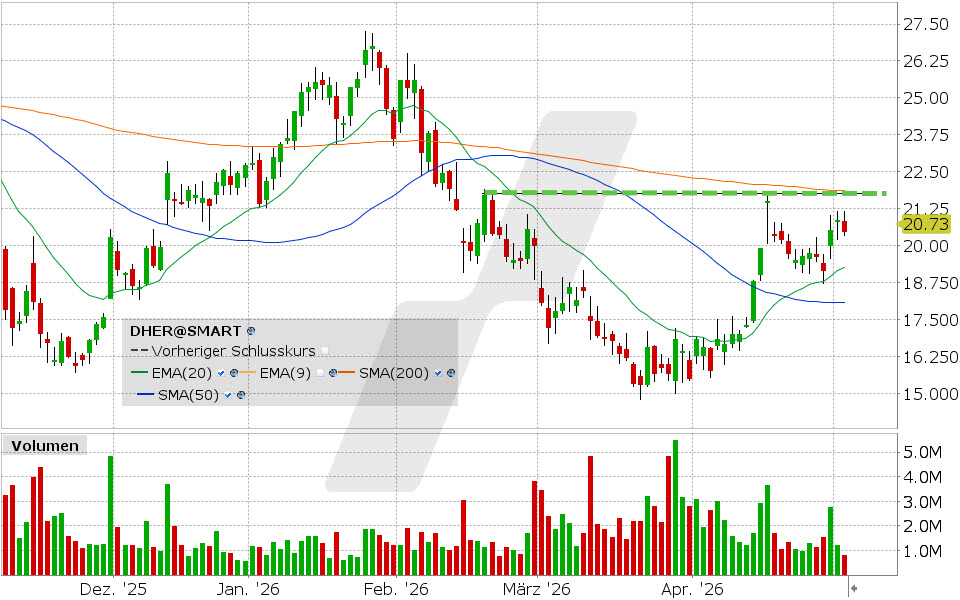960x600 pixels.
Task: Click the 25.00 price axis value
Action: (x=926, y=98)
